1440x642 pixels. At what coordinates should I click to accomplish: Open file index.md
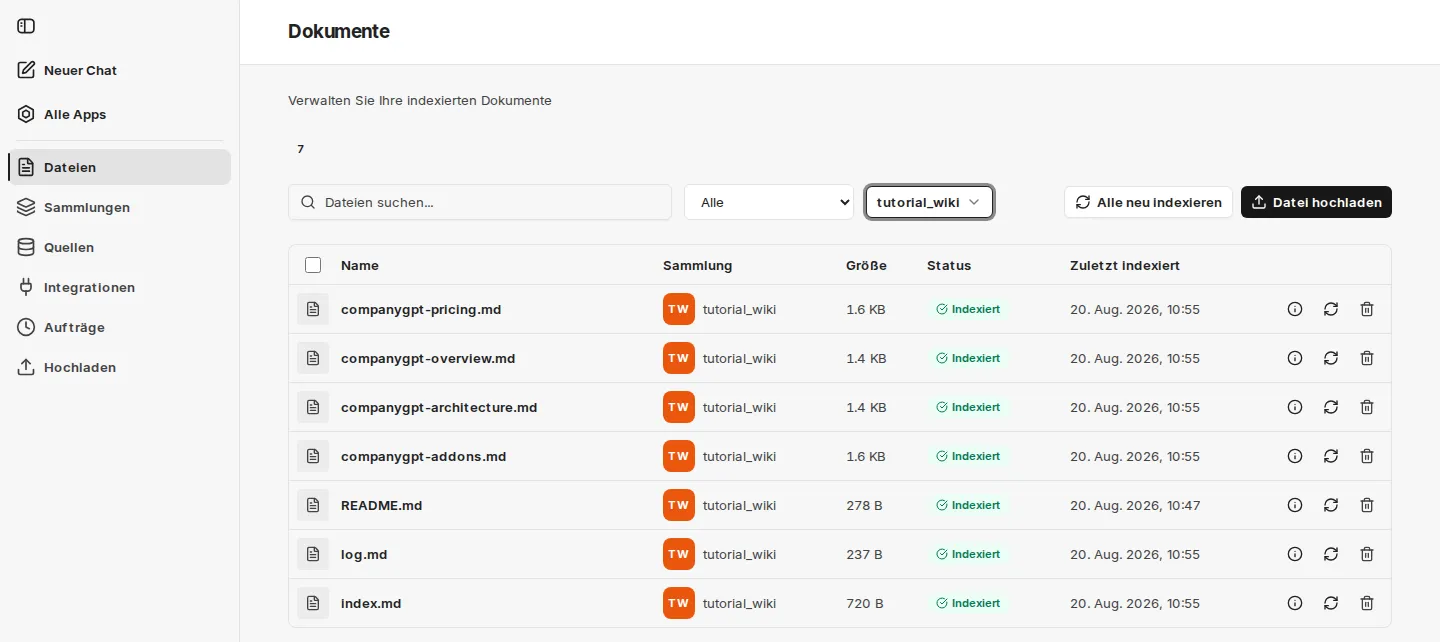(371, 603)
